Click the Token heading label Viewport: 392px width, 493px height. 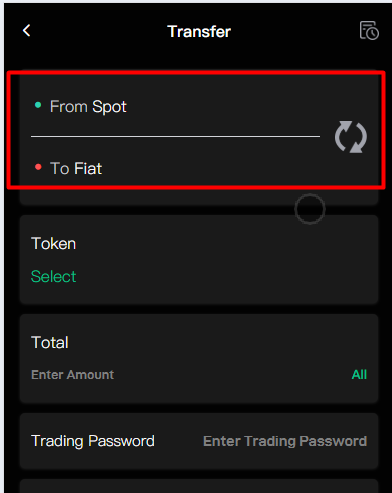(53, 244)
